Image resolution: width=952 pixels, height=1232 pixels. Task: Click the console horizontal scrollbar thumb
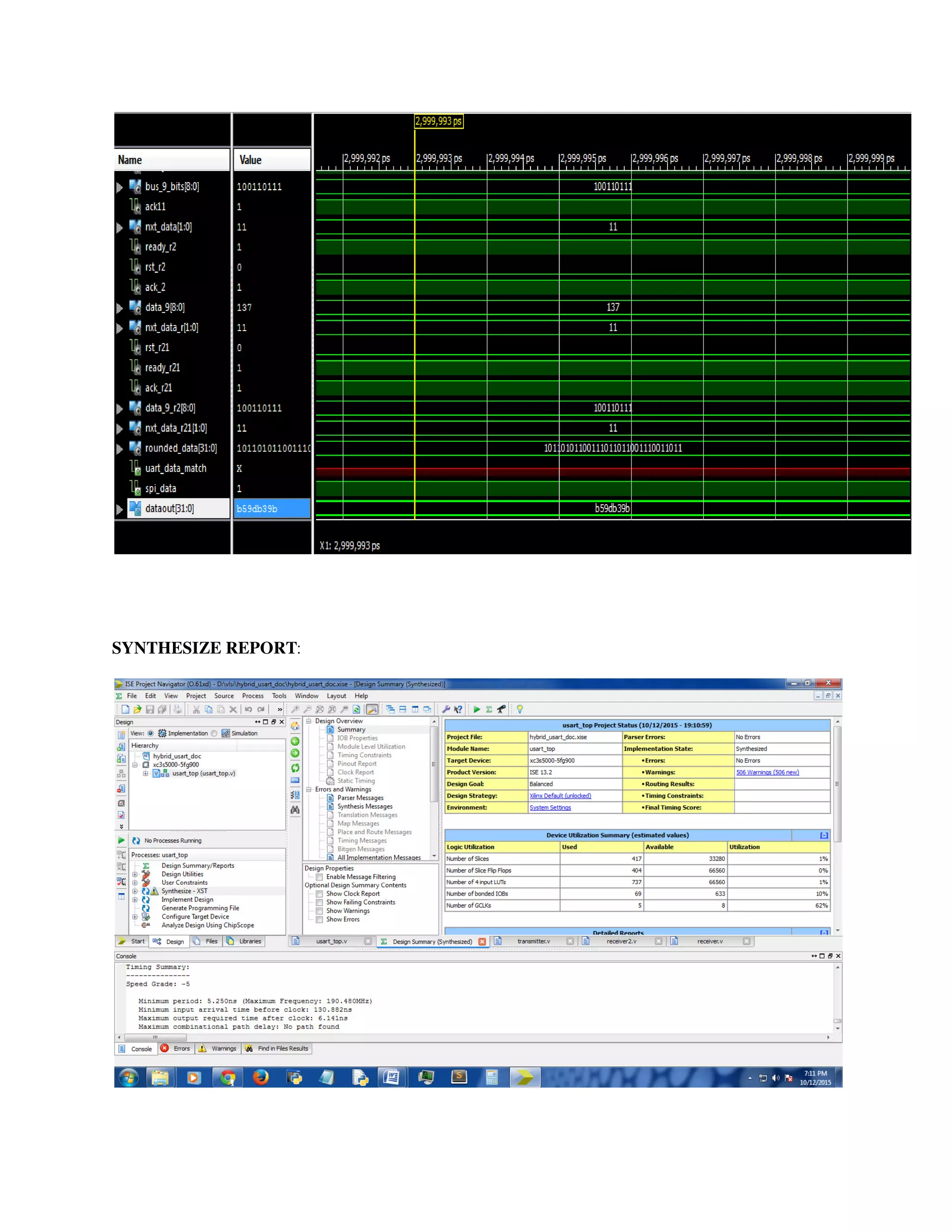[x=154, y=1037]
